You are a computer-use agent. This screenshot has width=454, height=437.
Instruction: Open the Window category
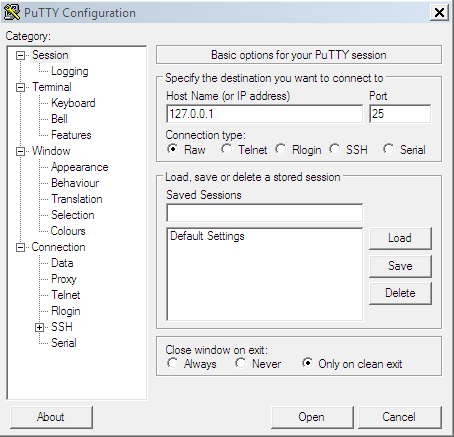pos(51,151)
